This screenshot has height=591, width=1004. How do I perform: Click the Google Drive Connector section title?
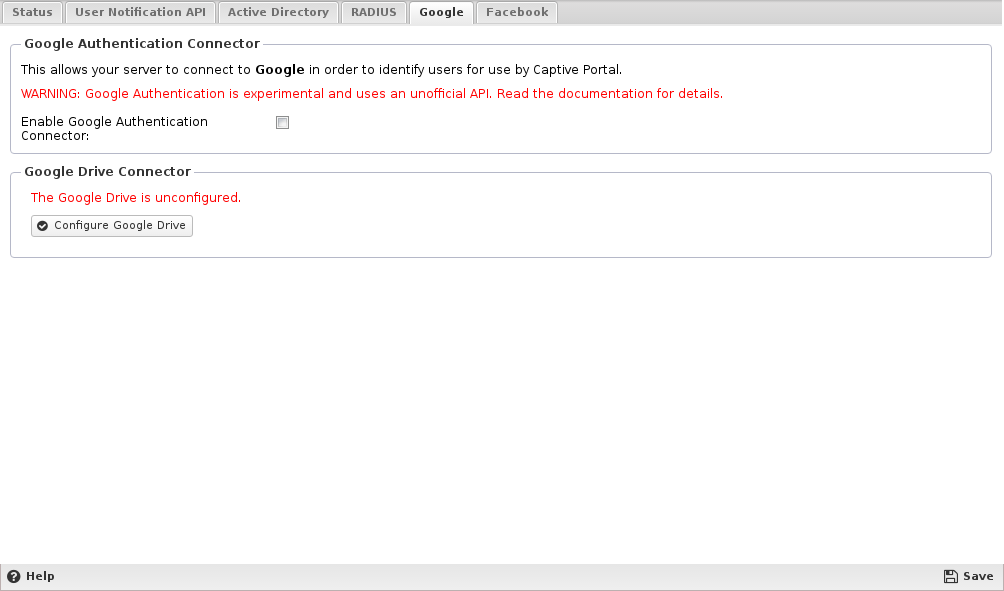pyautogui.click(x=107, y=172)
